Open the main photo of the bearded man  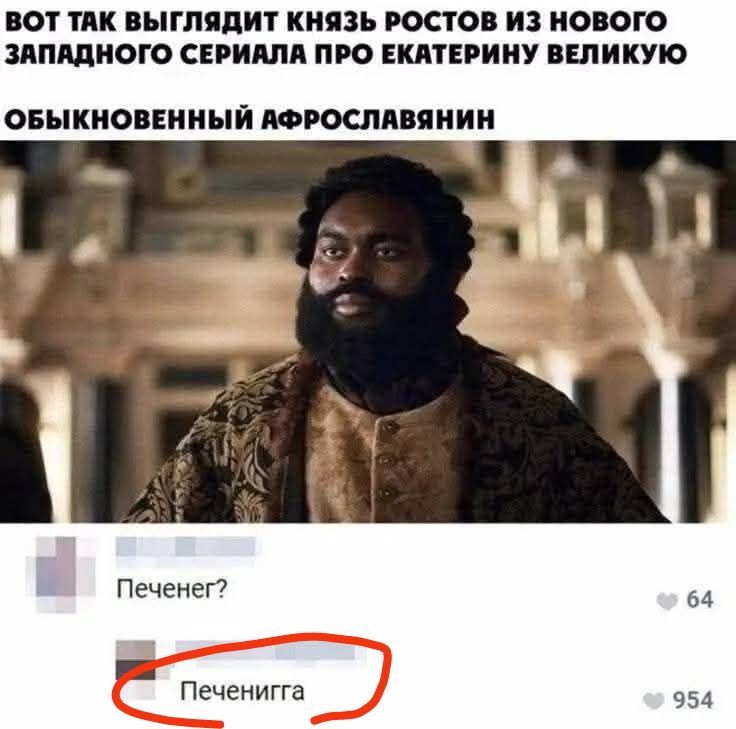(x=368, y=331)
